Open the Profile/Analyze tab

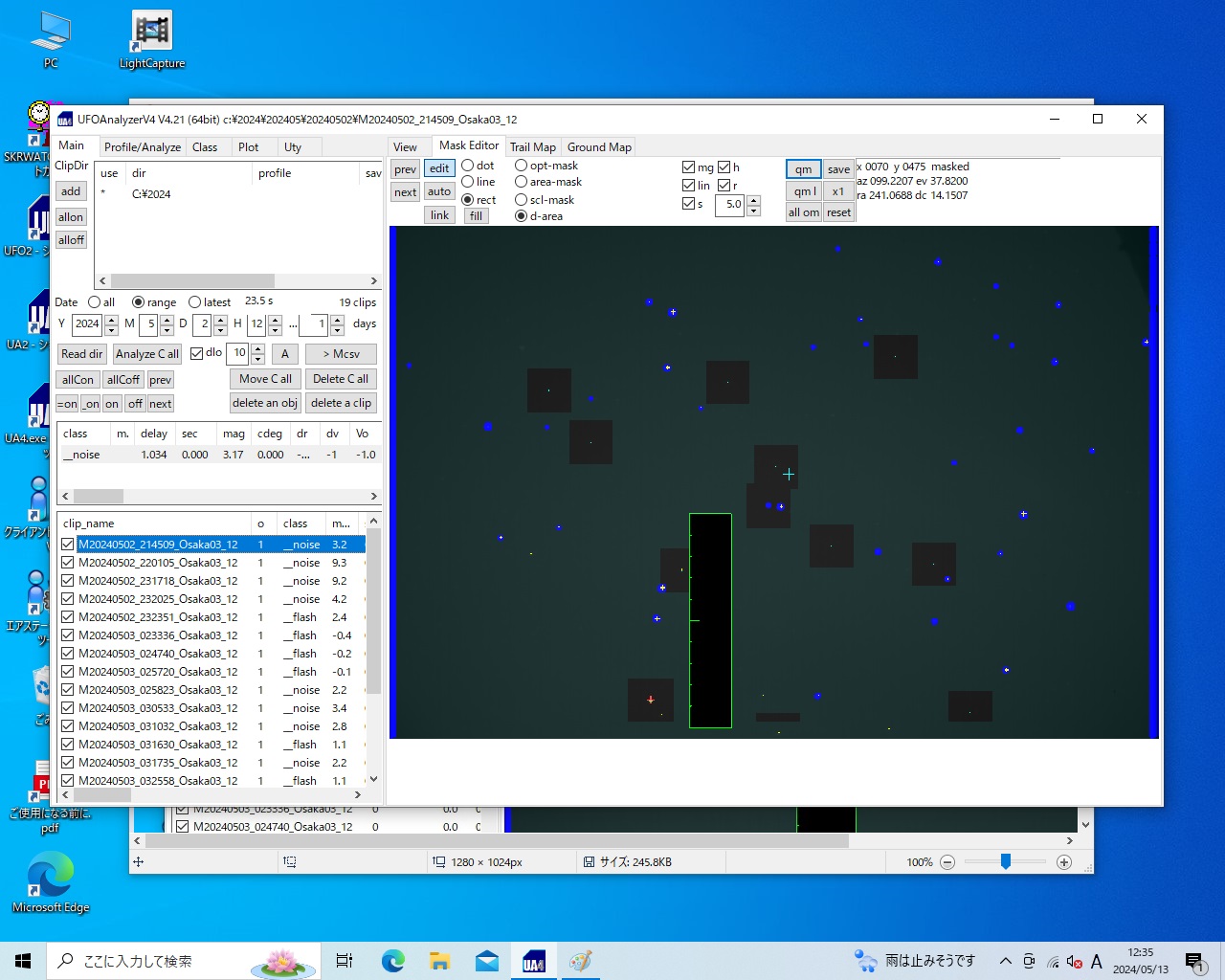143,147
